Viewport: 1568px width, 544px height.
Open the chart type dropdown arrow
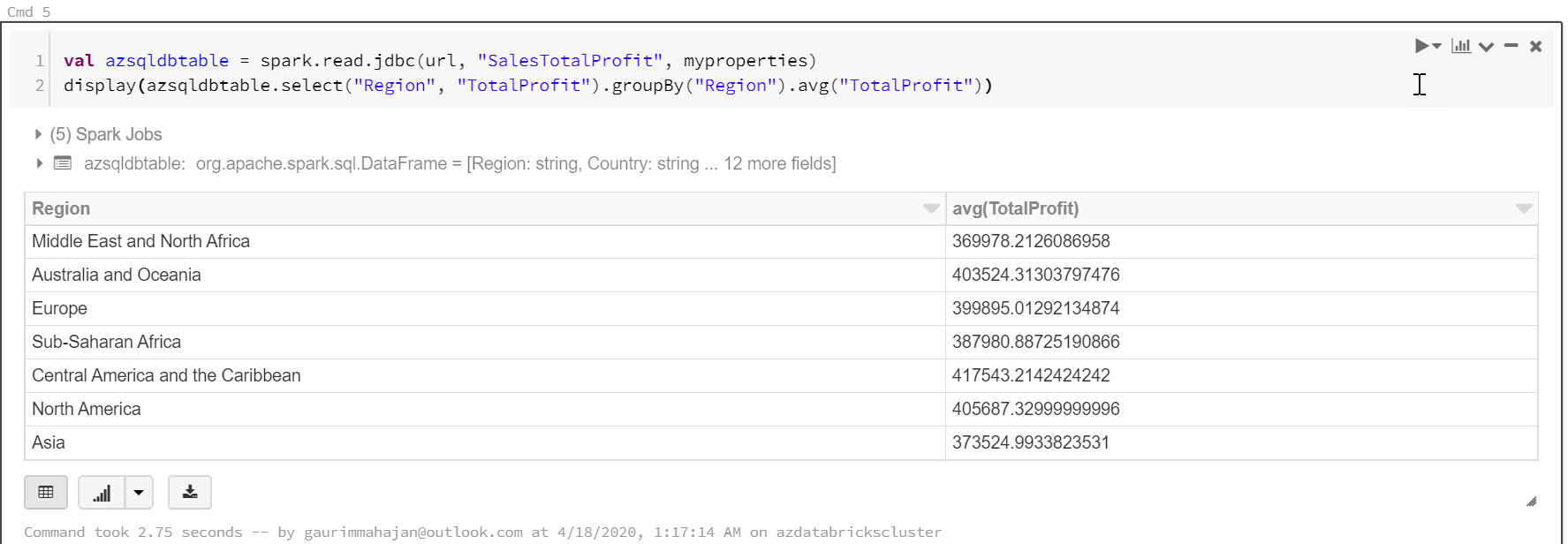(139, 493)
